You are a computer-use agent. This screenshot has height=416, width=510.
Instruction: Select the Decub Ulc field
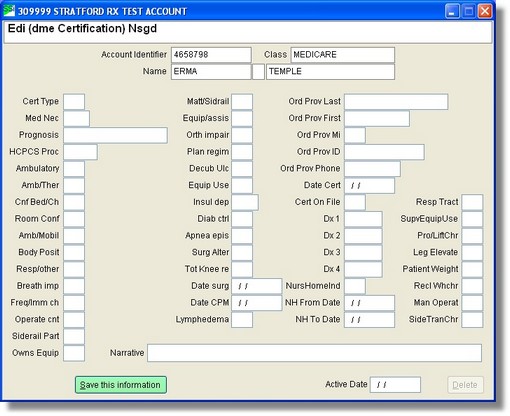pos(242,169)
